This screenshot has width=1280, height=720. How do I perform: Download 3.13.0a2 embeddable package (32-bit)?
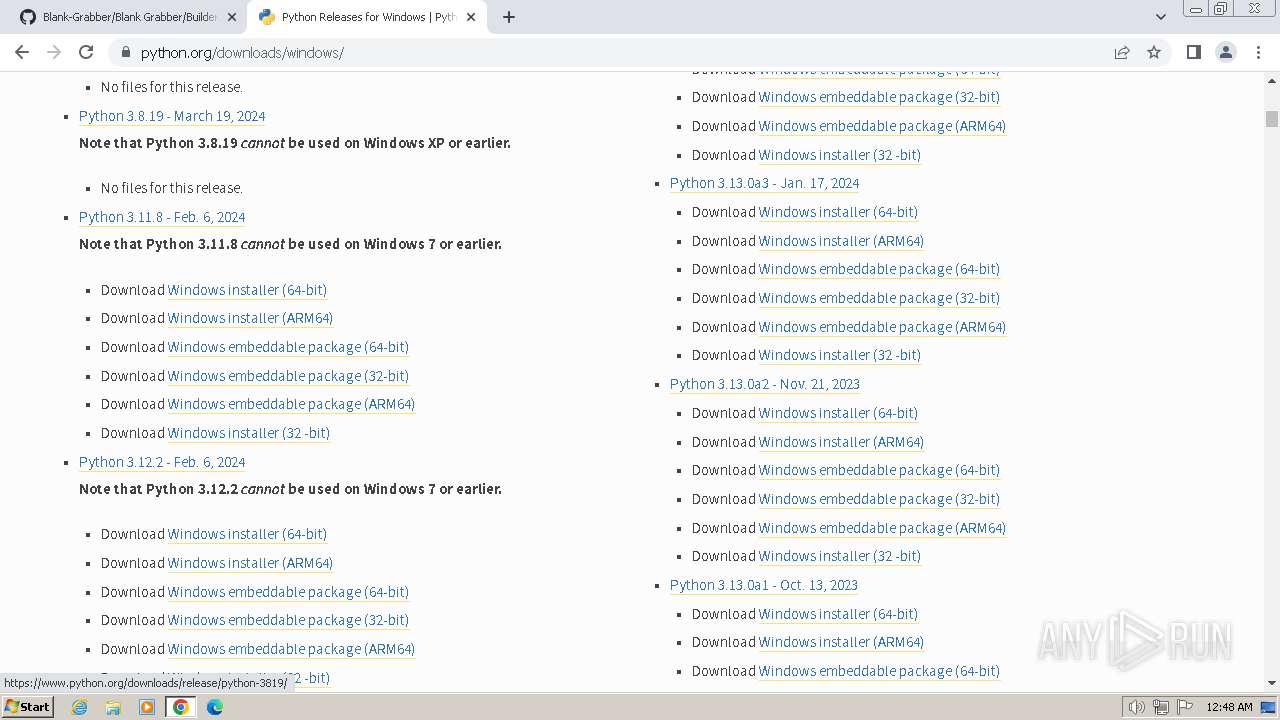pos(879,499)
